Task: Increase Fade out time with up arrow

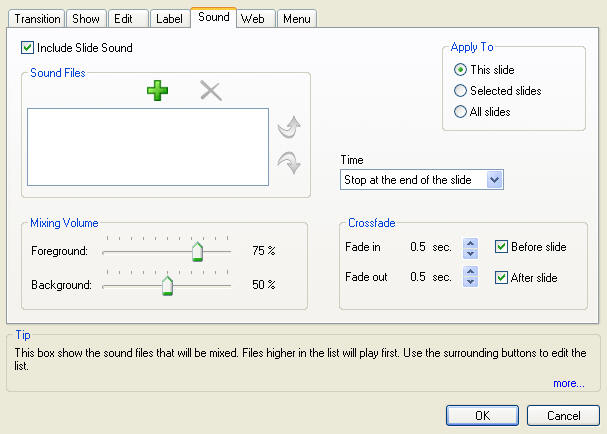Action: click(x=470, y=271)
